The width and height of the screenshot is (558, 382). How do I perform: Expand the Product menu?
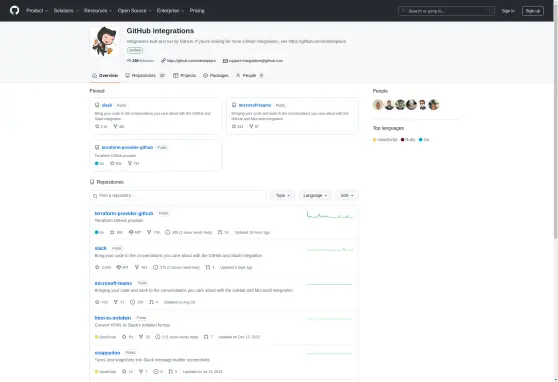point(37,11)
